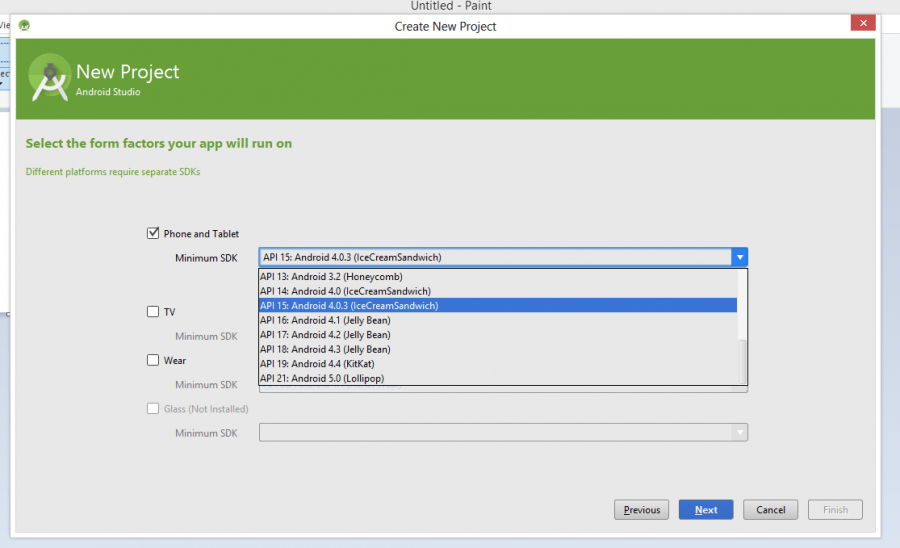Enable the Wear form factor checkbox
Screen dimensions: 900x548
coord(153,360)
